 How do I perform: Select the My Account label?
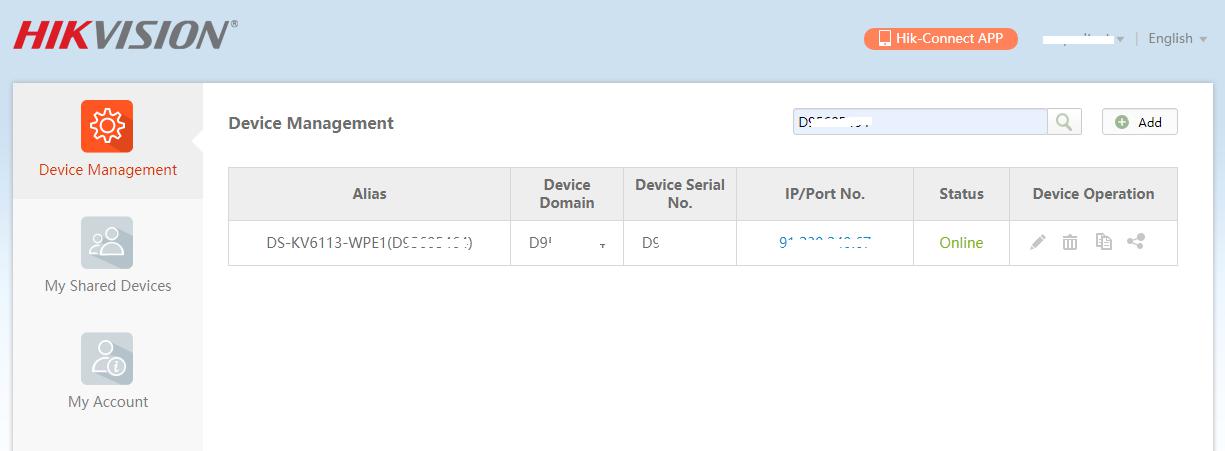[x=108, y=402]
